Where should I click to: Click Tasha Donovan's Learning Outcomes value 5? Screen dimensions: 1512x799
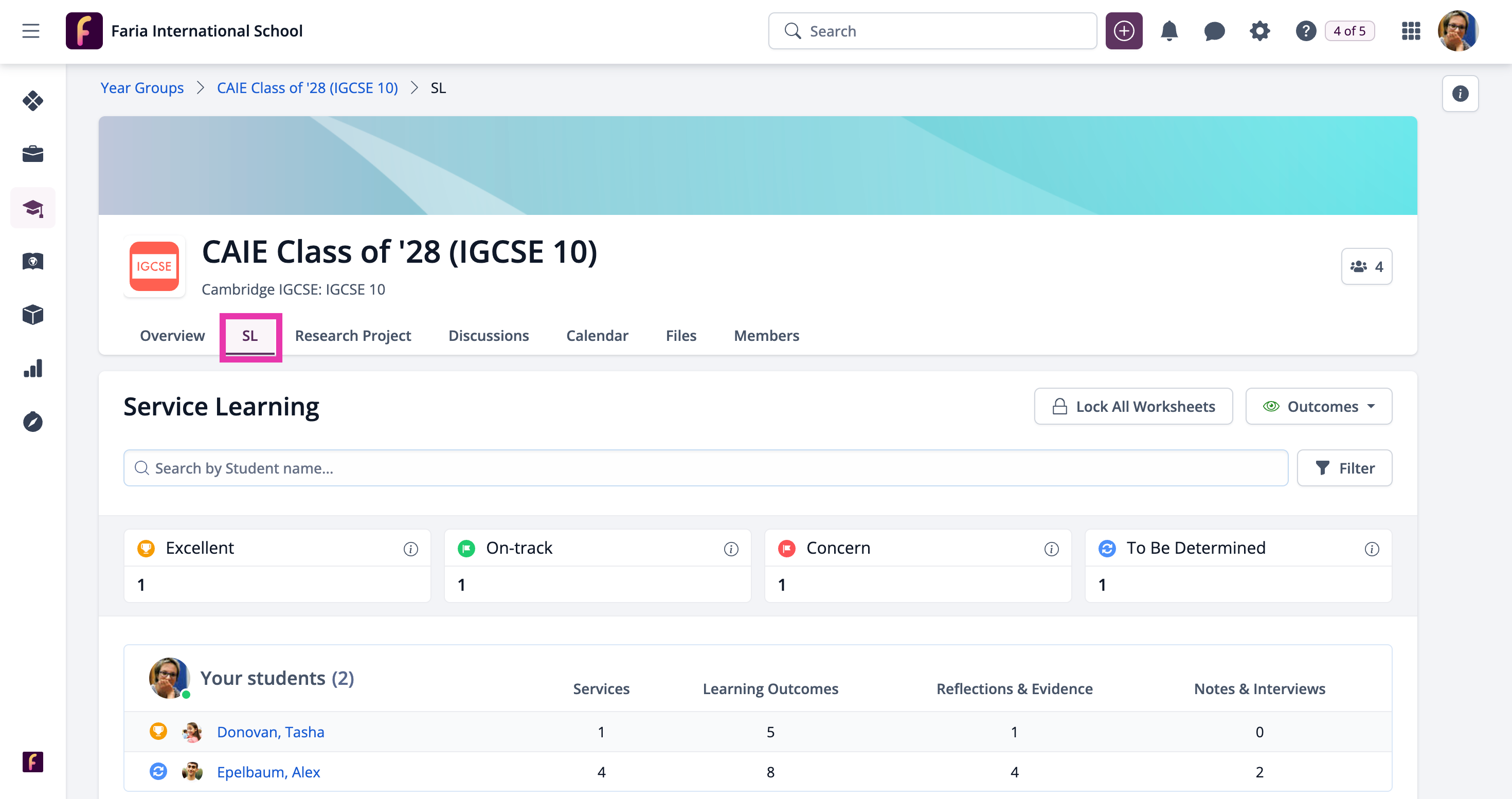click(x=770, y=732)
